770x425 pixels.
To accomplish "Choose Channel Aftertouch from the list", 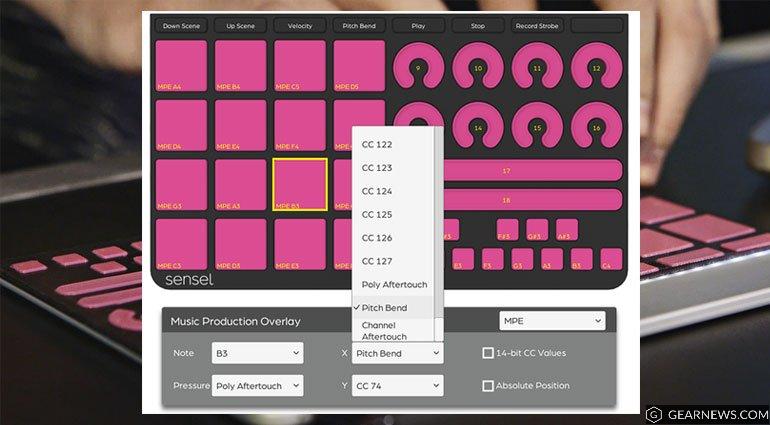I will [x=393, y=331].
